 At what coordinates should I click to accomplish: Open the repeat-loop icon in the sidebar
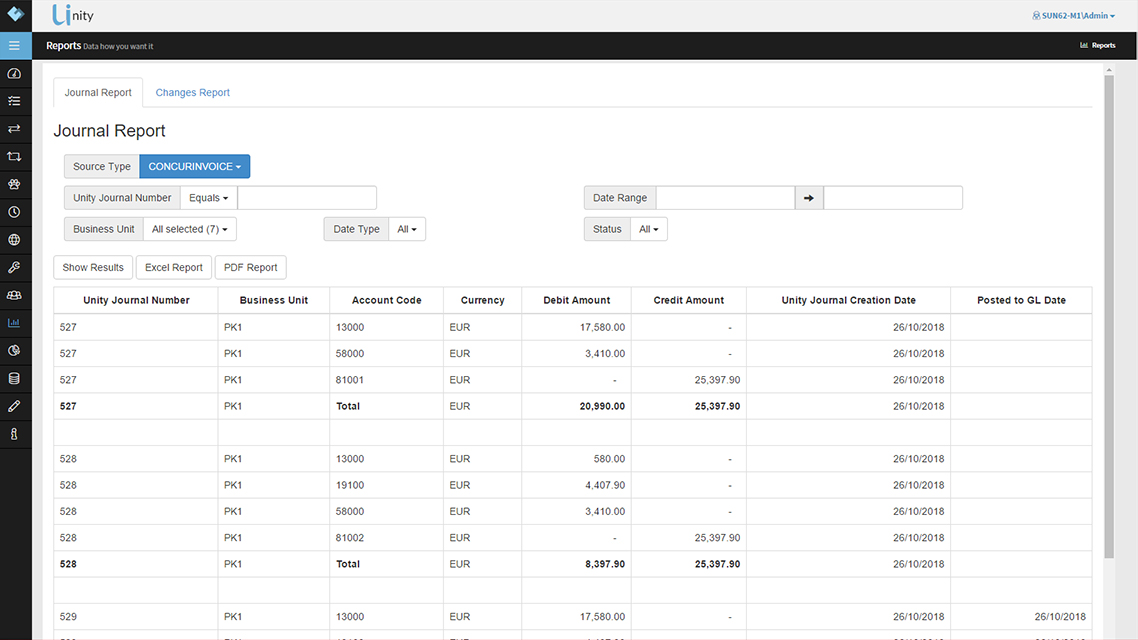14,156
